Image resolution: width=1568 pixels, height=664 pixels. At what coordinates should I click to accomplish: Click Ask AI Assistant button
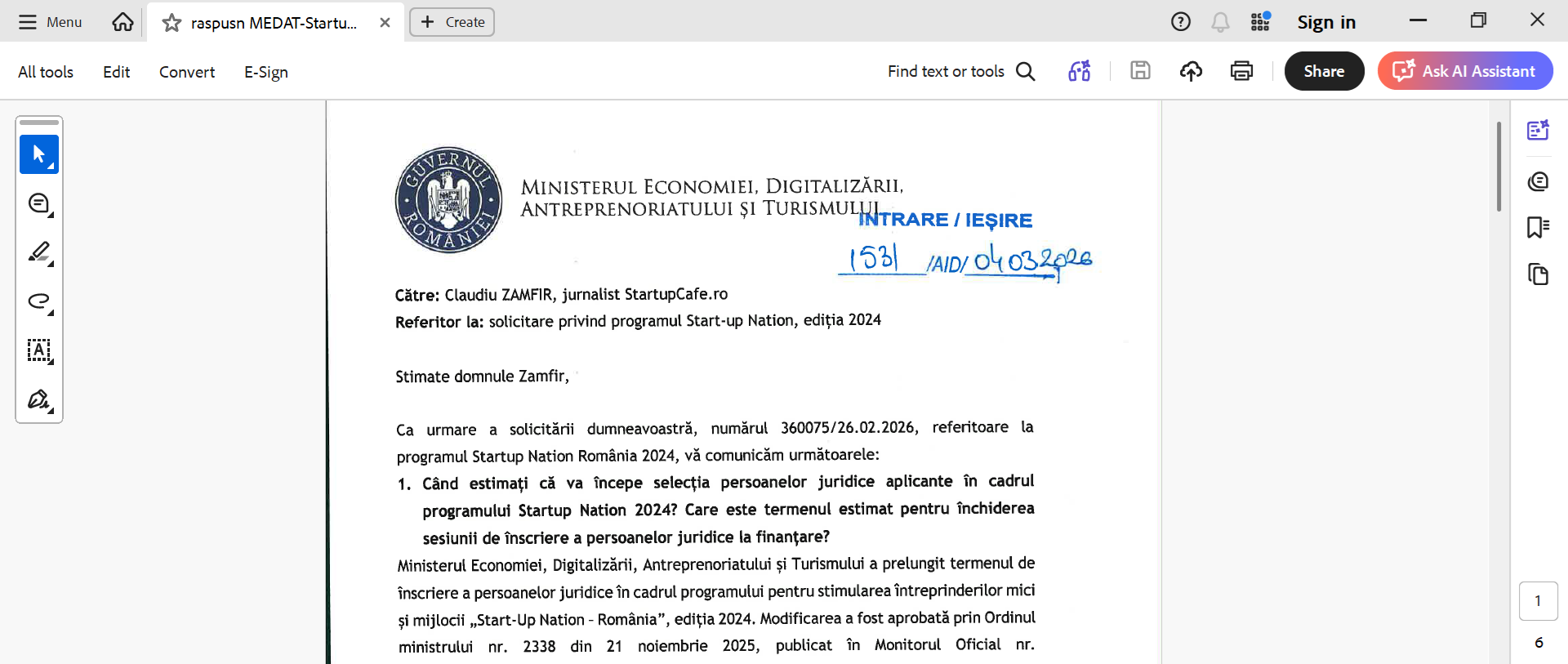point(1465,71)
